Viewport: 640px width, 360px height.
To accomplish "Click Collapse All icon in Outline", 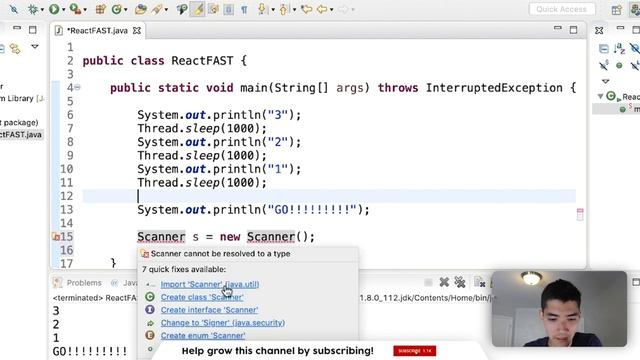I will click(604, 49).
